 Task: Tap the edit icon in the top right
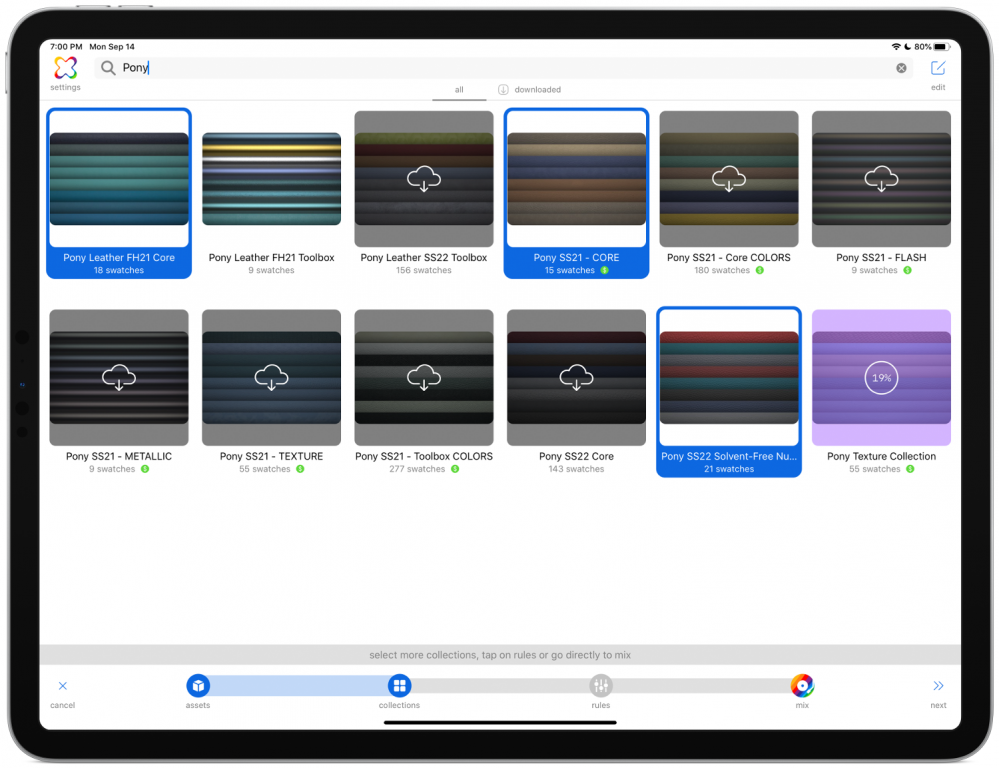[938, 68]
